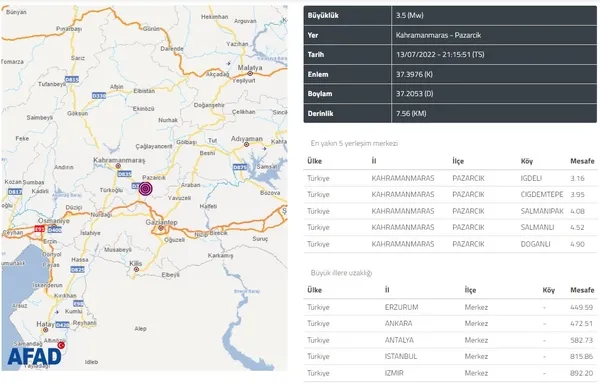Click the Hatay city marker
Screen dimensions: 600x387
tap(45, 330)
